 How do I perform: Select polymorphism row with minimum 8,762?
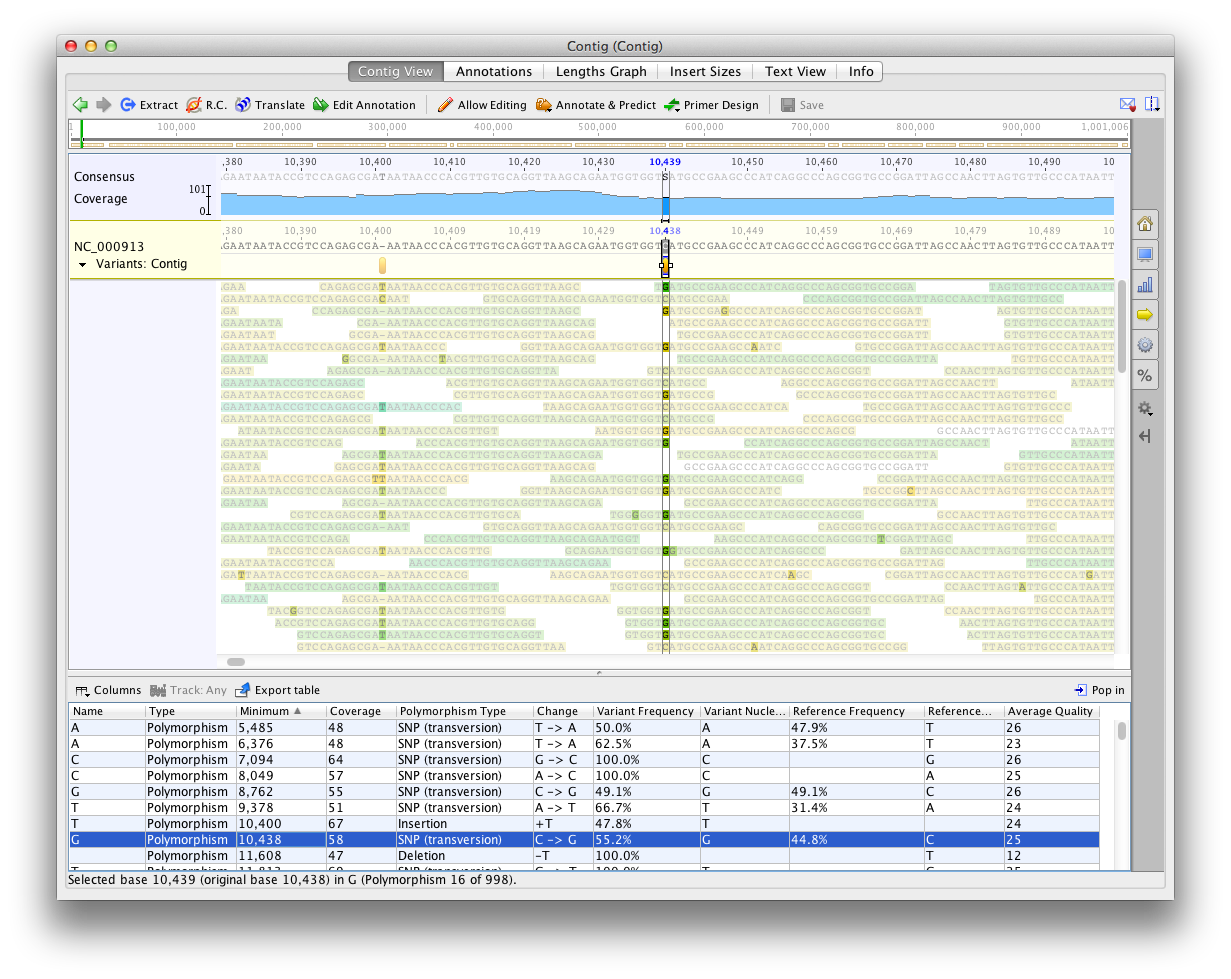[x=584, y=791]
